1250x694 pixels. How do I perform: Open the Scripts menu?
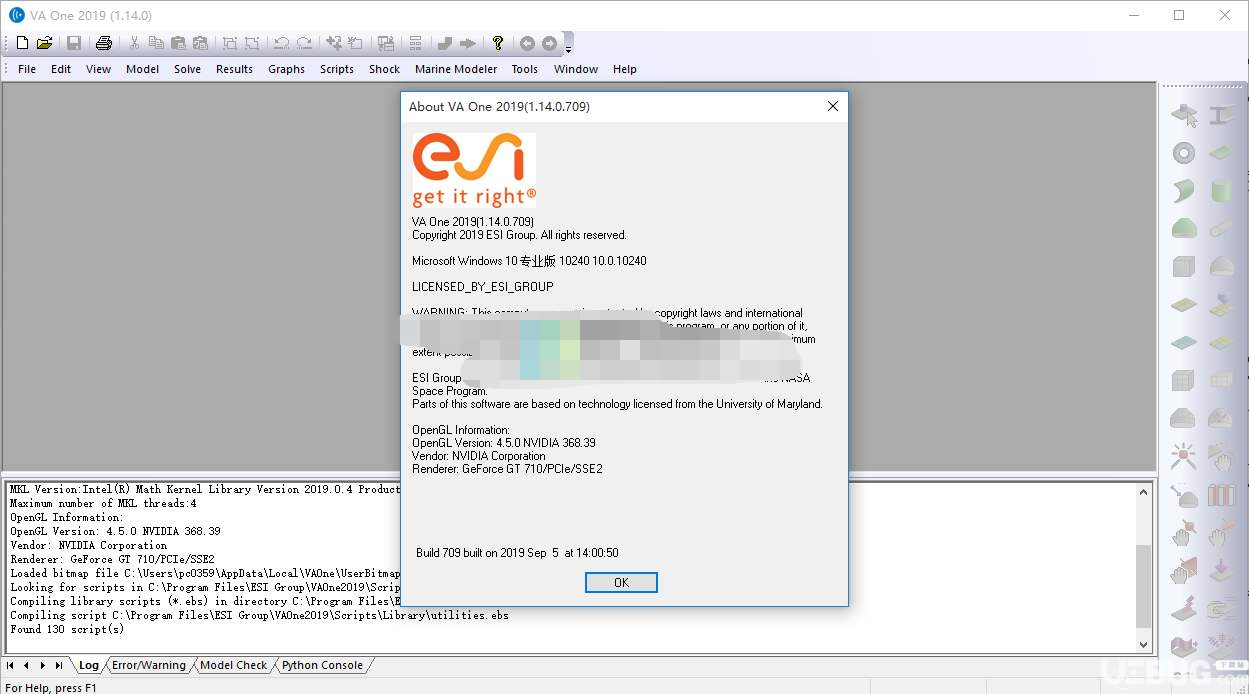click(337, 69)
